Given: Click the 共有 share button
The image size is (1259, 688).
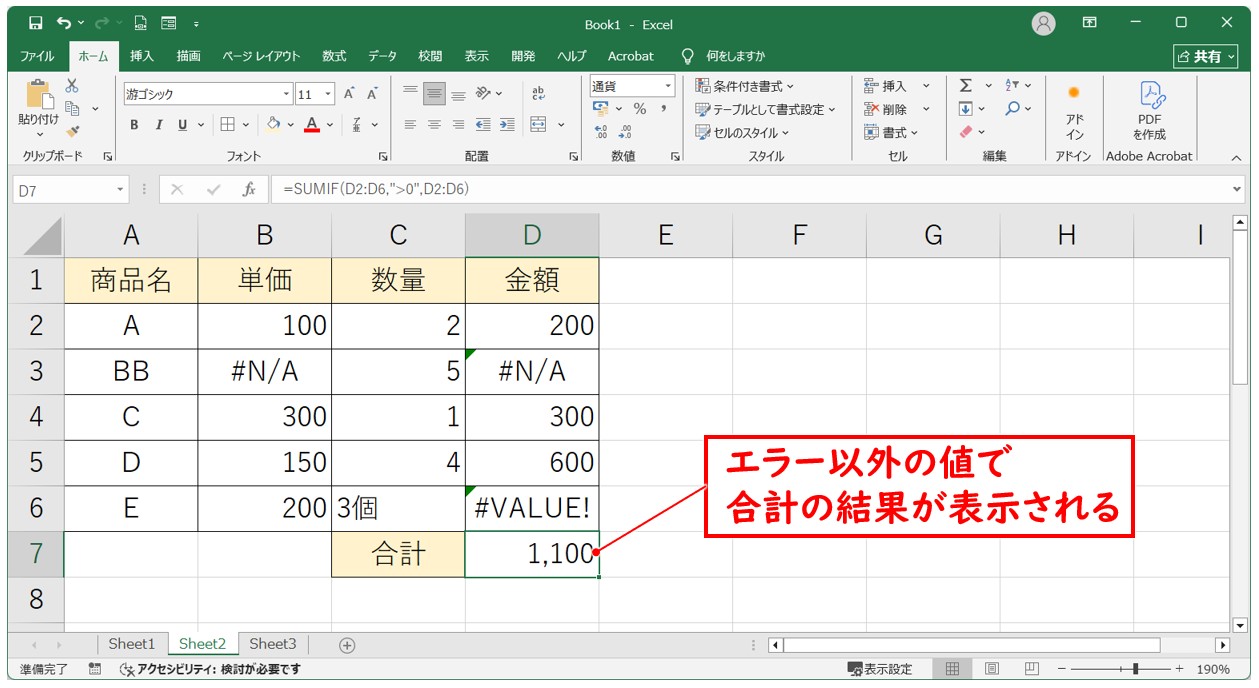Looking at the screenshot, I should pyautogui.click(x=1205, y=56).
